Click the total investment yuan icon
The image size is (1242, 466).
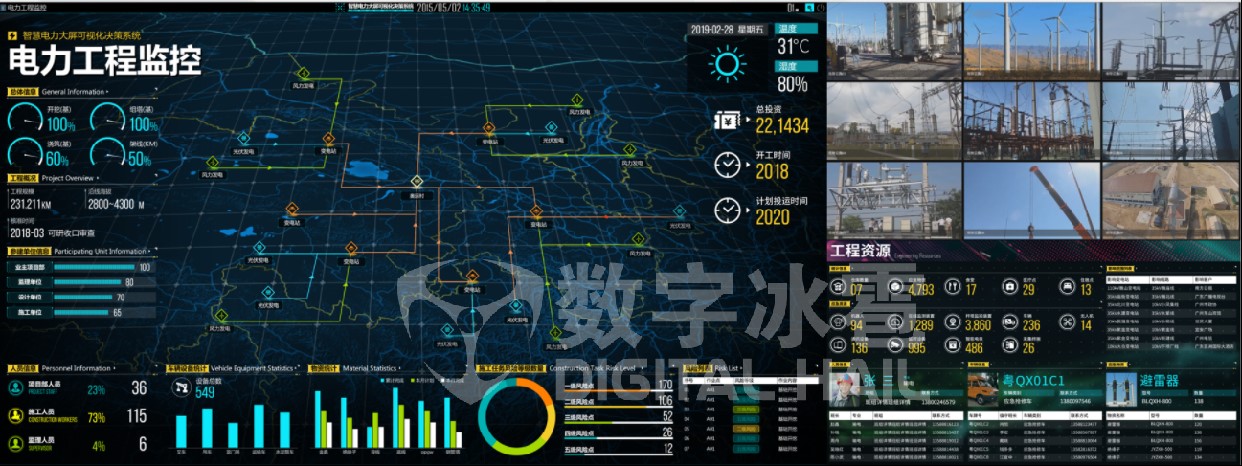click(727, 118)
